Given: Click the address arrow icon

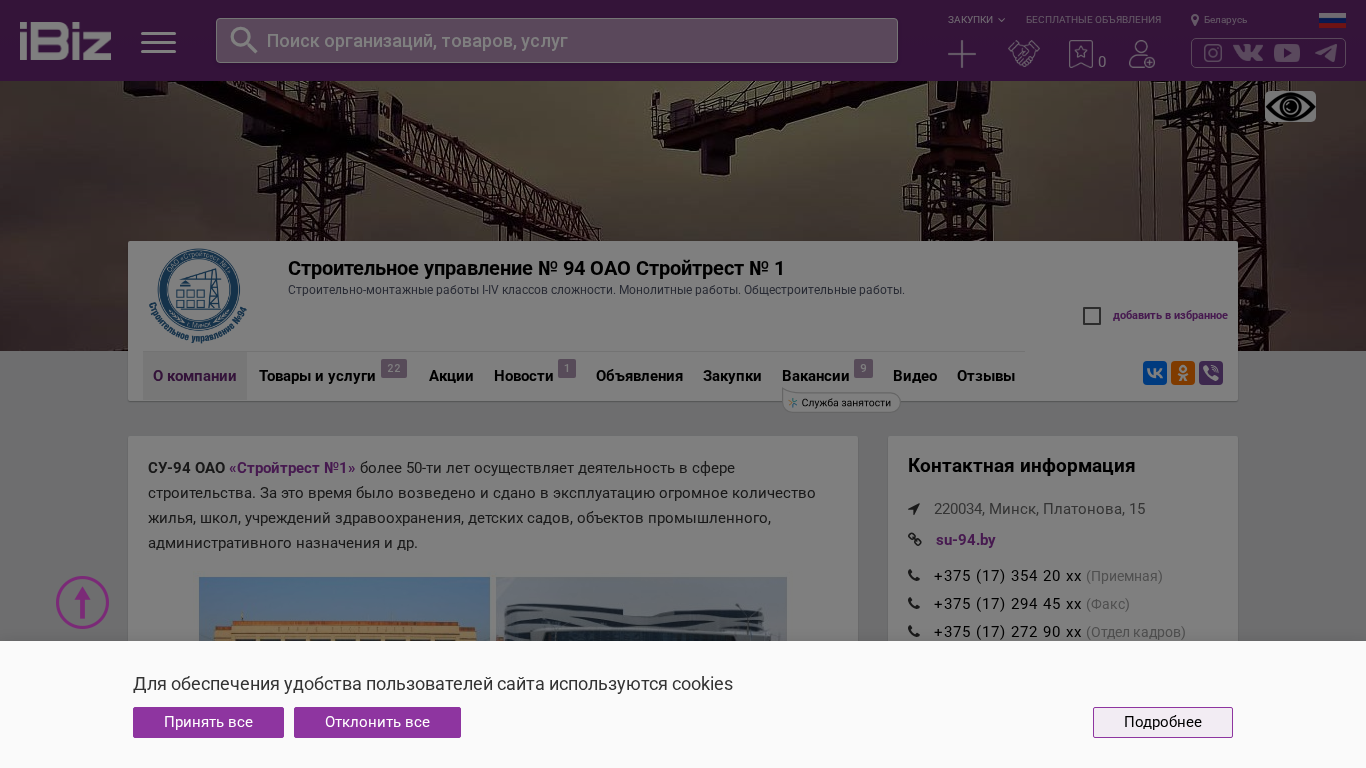Looking at the screenshot, I should click(x=914, y=509).
